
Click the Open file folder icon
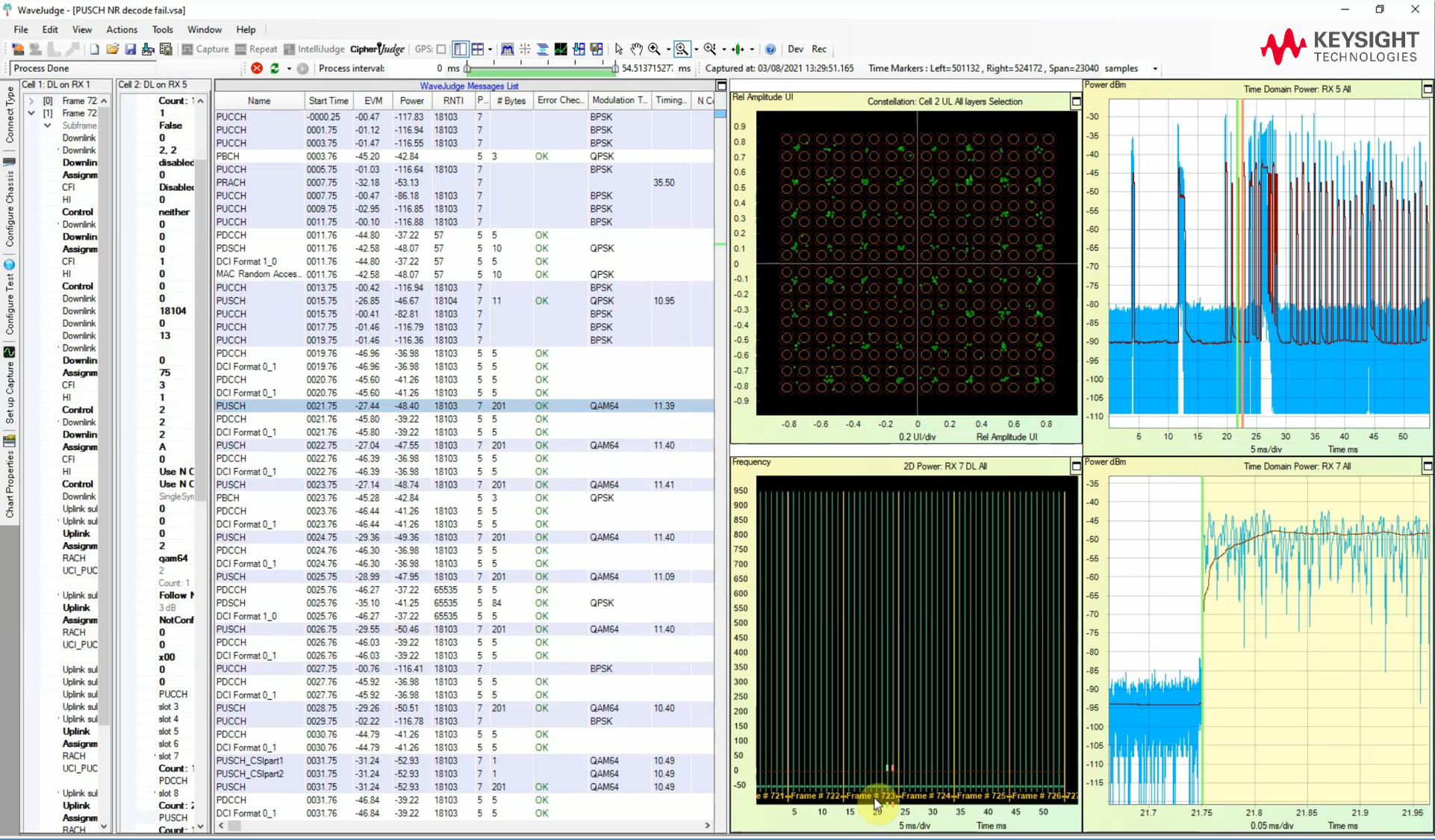[112, 49]
